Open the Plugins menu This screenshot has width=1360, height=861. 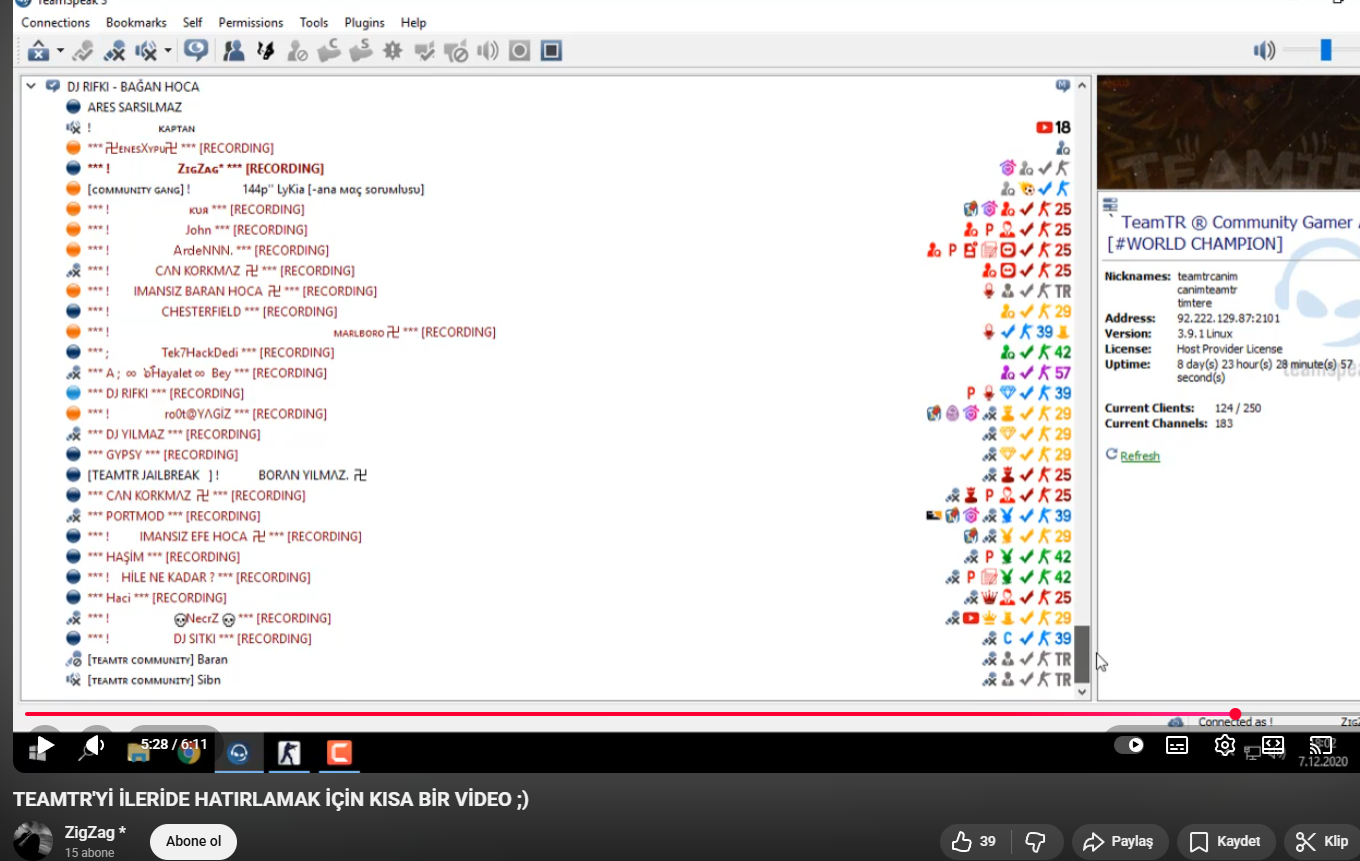click(x=364, y=22)
